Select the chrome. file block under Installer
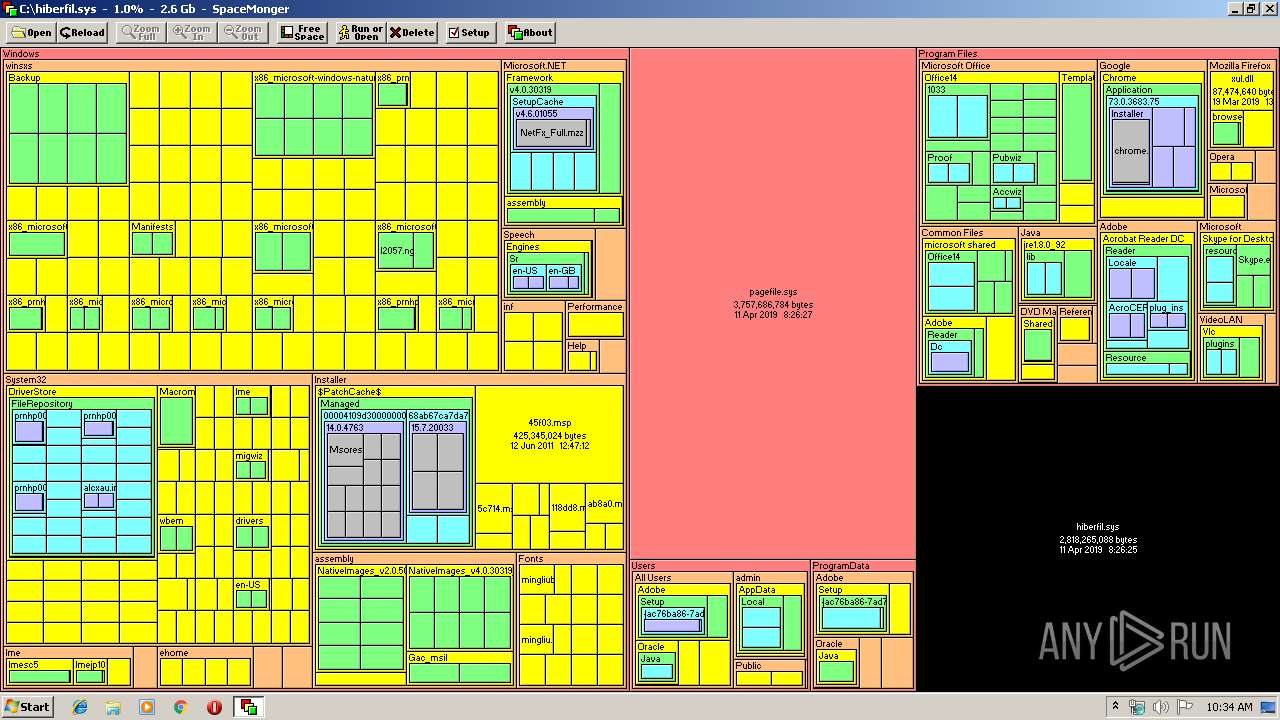The image size is (1280, 720). click(1130, 151)
